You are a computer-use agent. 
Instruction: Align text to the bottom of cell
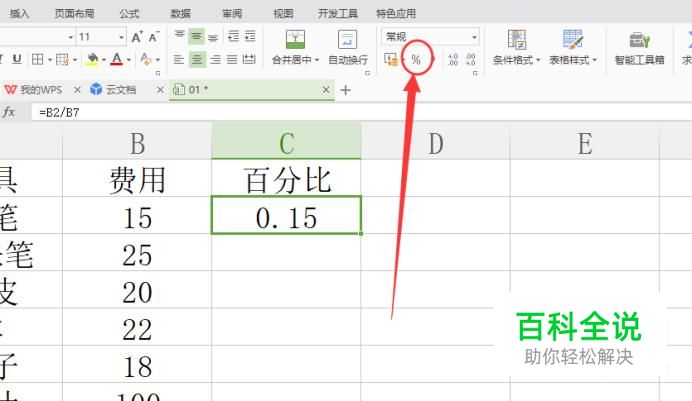(213, 36)
